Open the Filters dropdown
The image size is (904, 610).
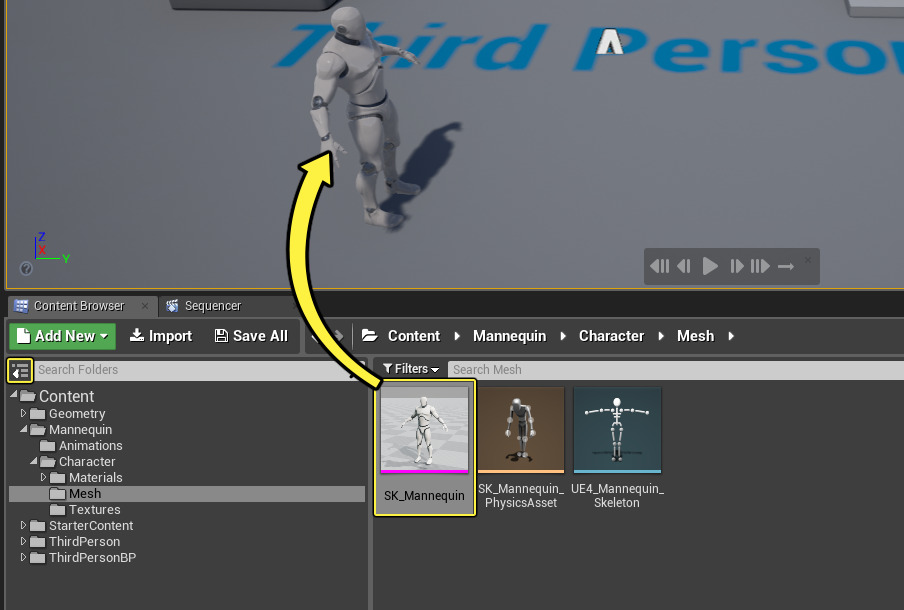tap(411, 369)
